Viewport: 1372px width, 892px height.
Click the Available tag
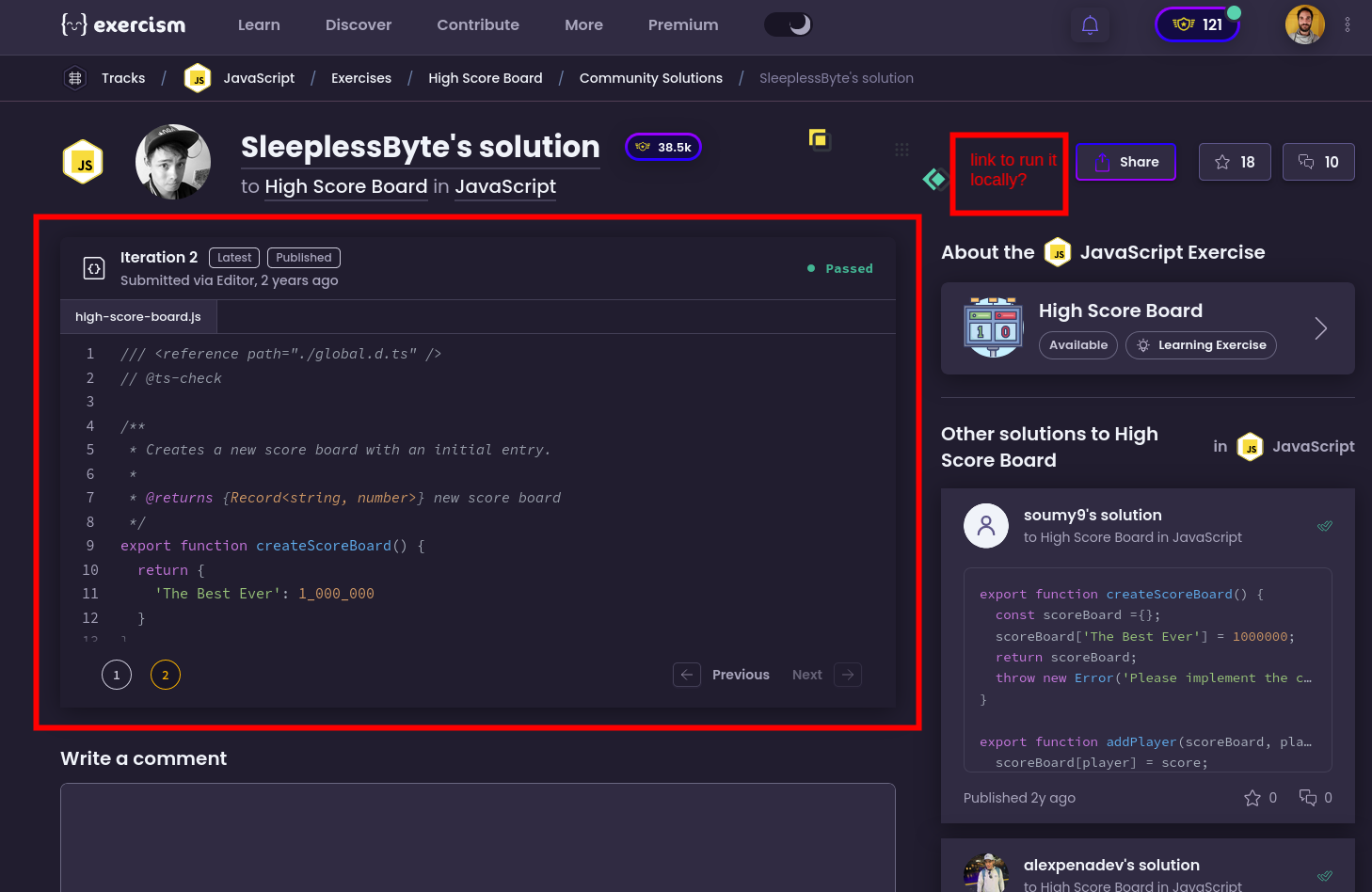(1078, 345)
